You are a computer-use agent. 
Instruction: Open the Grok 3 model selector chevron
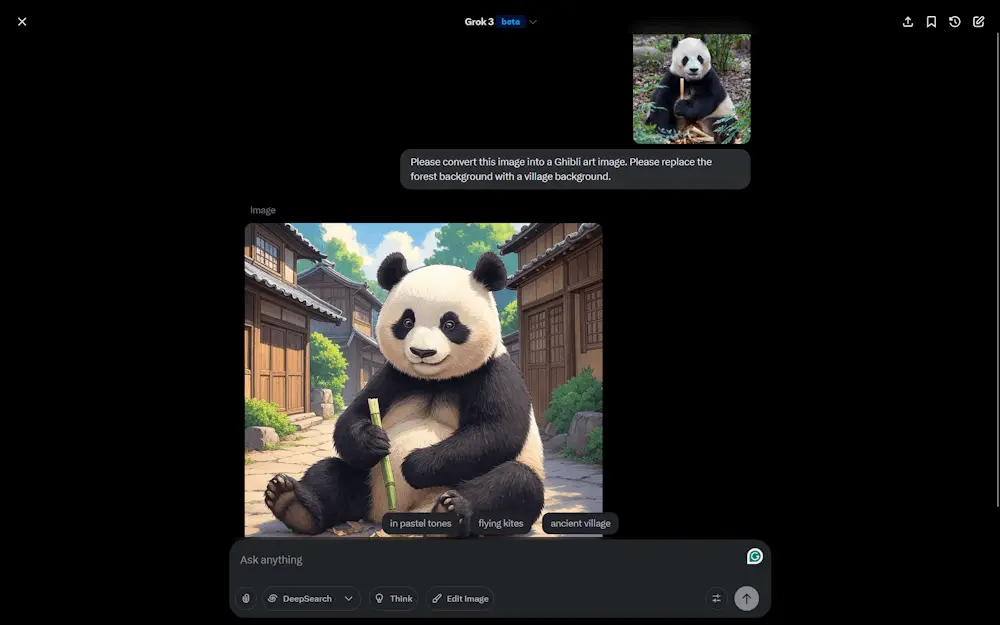(x=533, y=22)
